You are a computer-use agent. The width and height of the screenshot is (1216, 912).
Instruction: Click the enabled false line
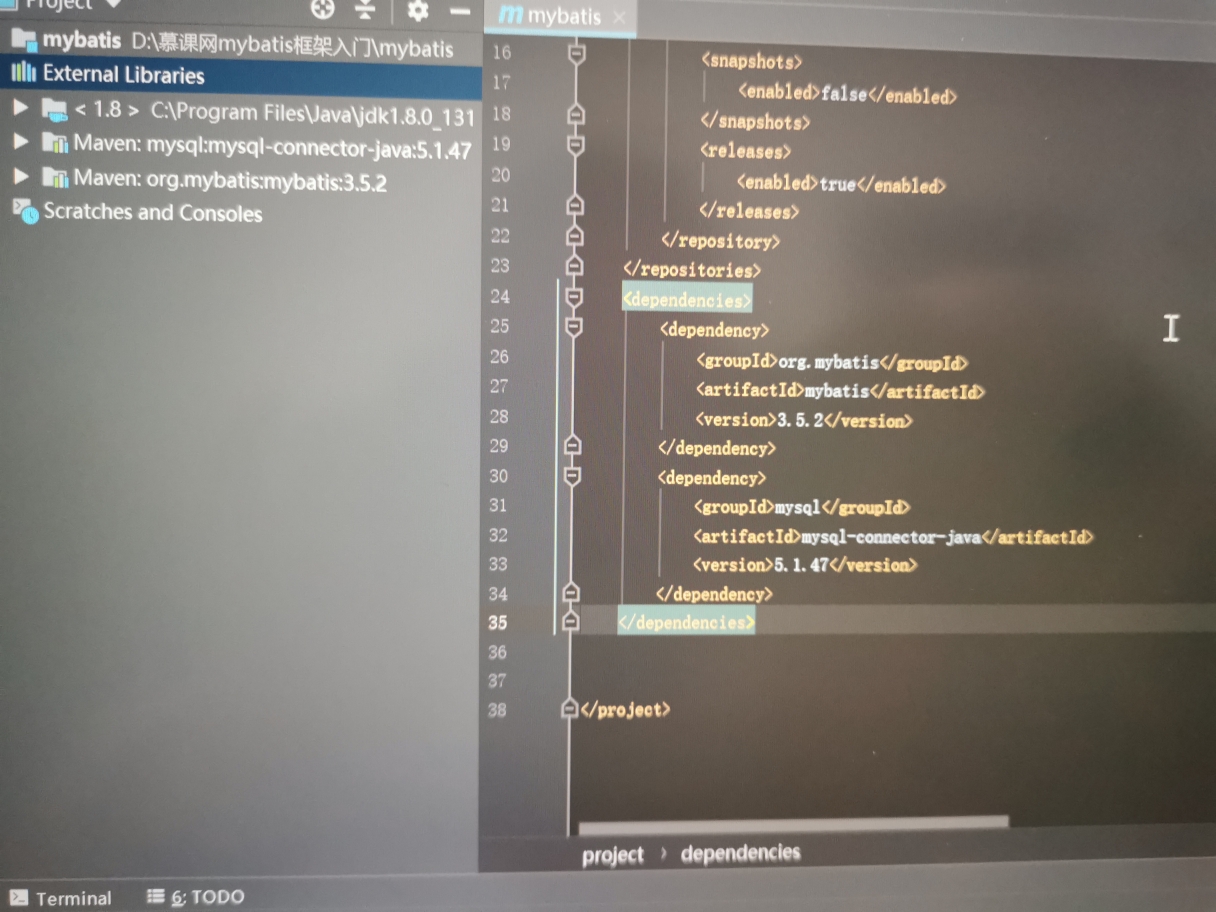847,94
